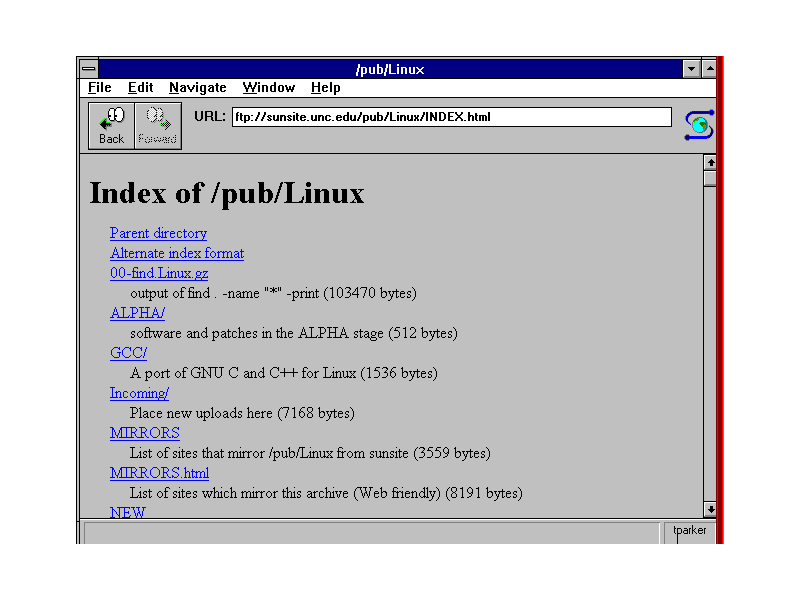Viewport: 800px width, 600px height.
Task: Follow the Parent directory link
Action: pos(158,233)
